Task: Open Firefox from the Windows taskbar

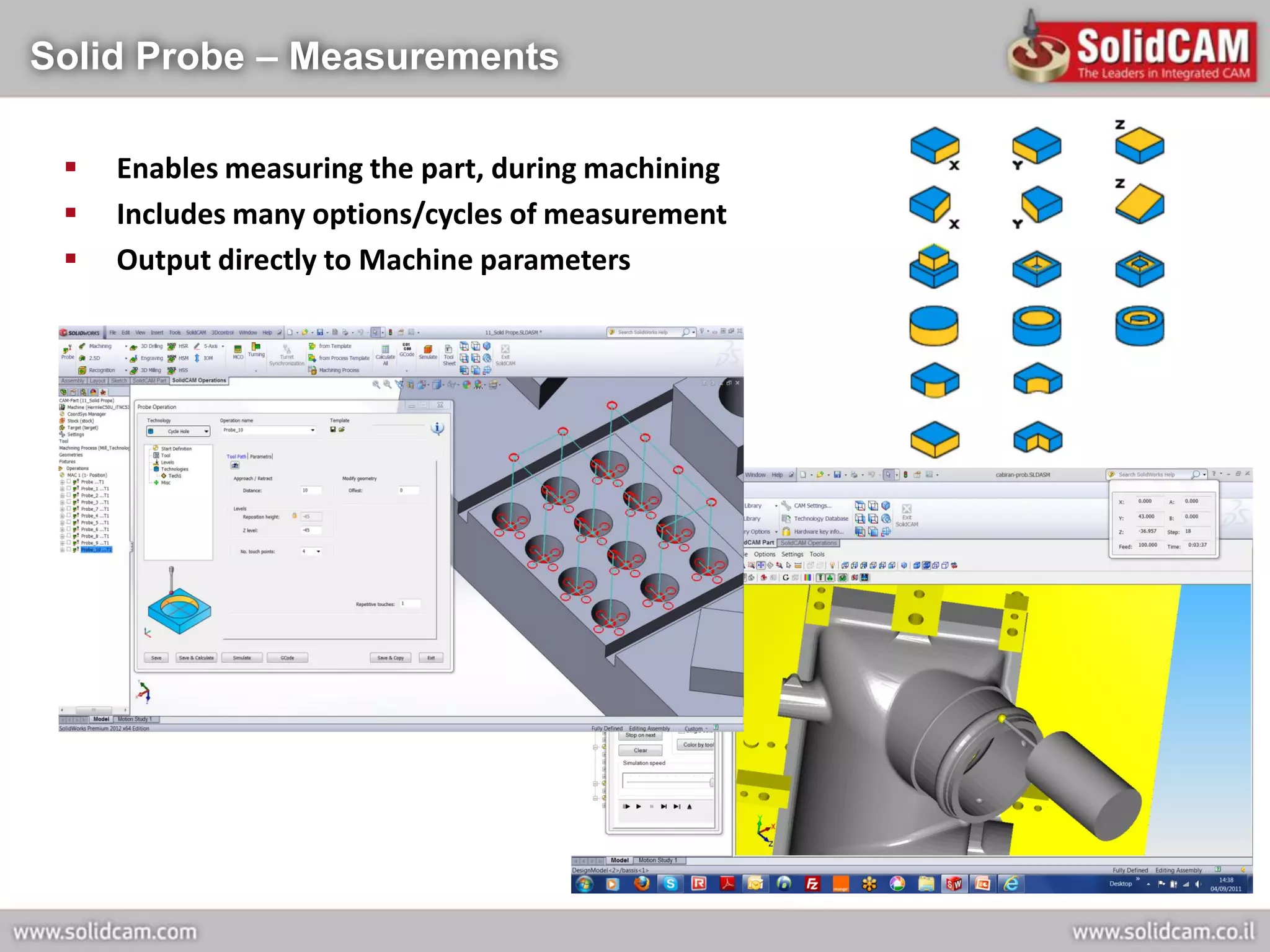Action: (642, 884)
